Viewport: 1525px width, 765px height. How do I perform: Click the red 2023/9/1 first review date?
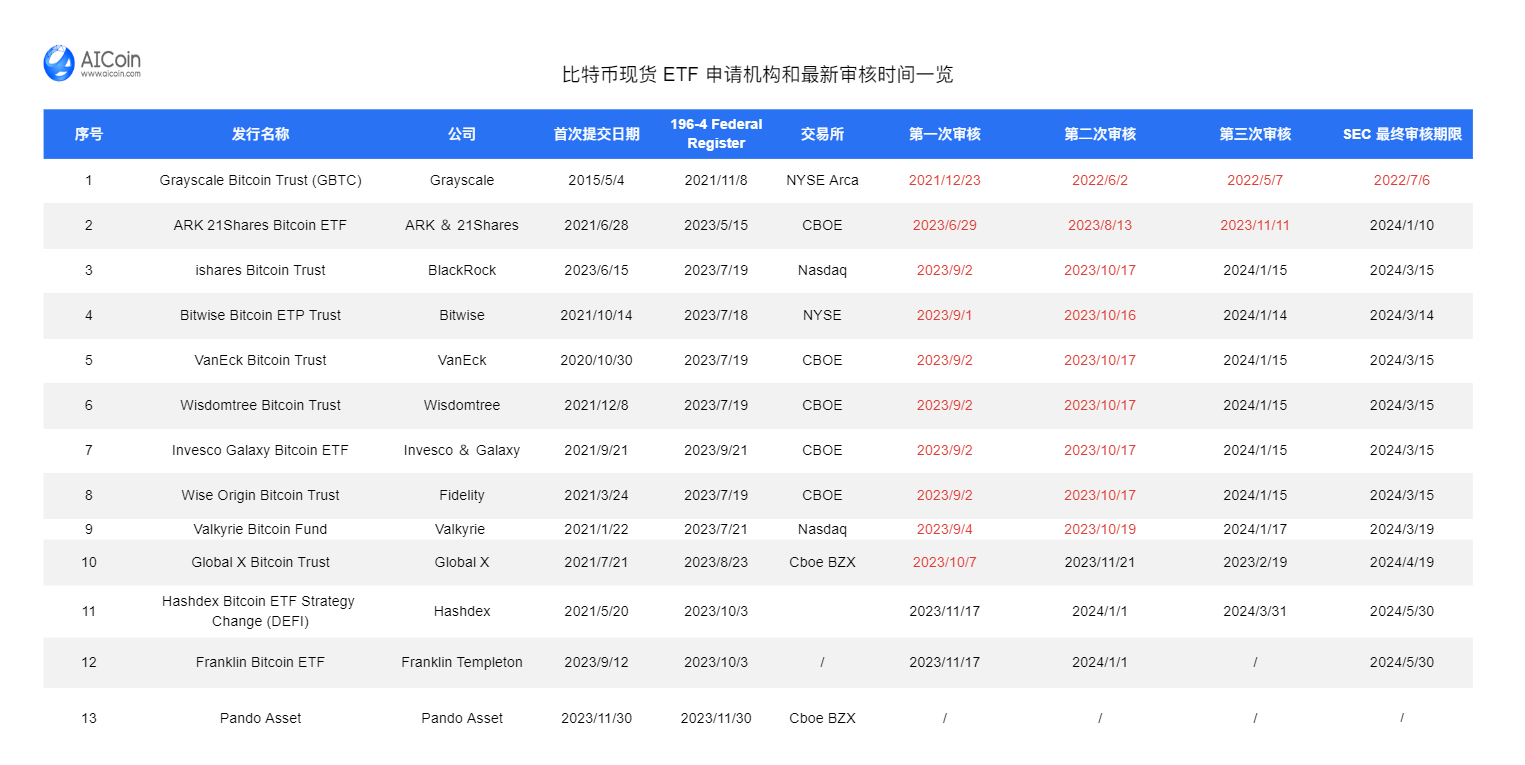pos(944,315)
